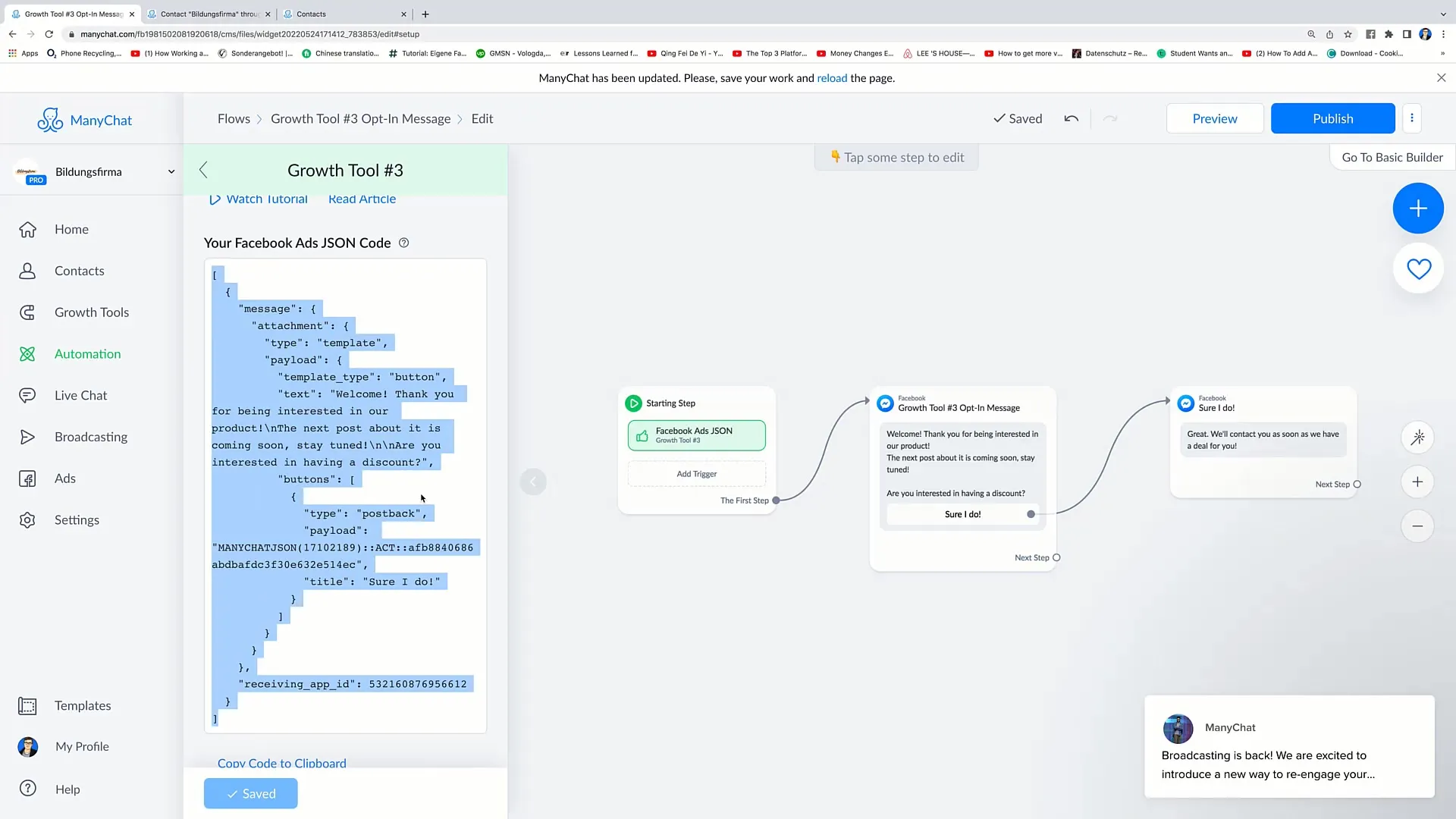This screenshot has height=819, width=1456.
Task: Click Copy Code to Clipboard link
Action: coord(282,763)
